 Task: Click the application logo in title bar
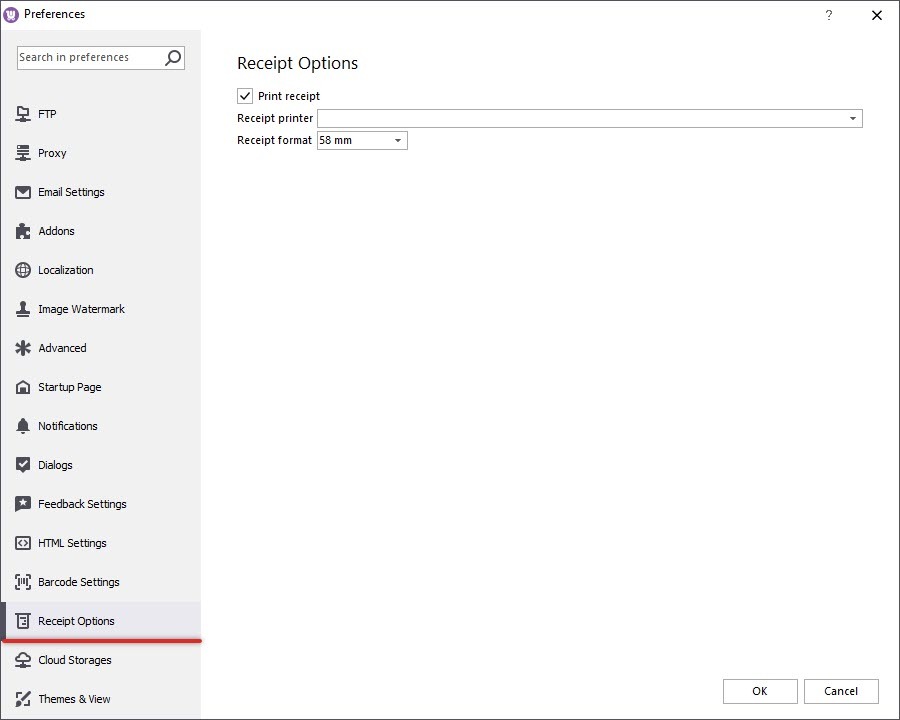point(11,15)
